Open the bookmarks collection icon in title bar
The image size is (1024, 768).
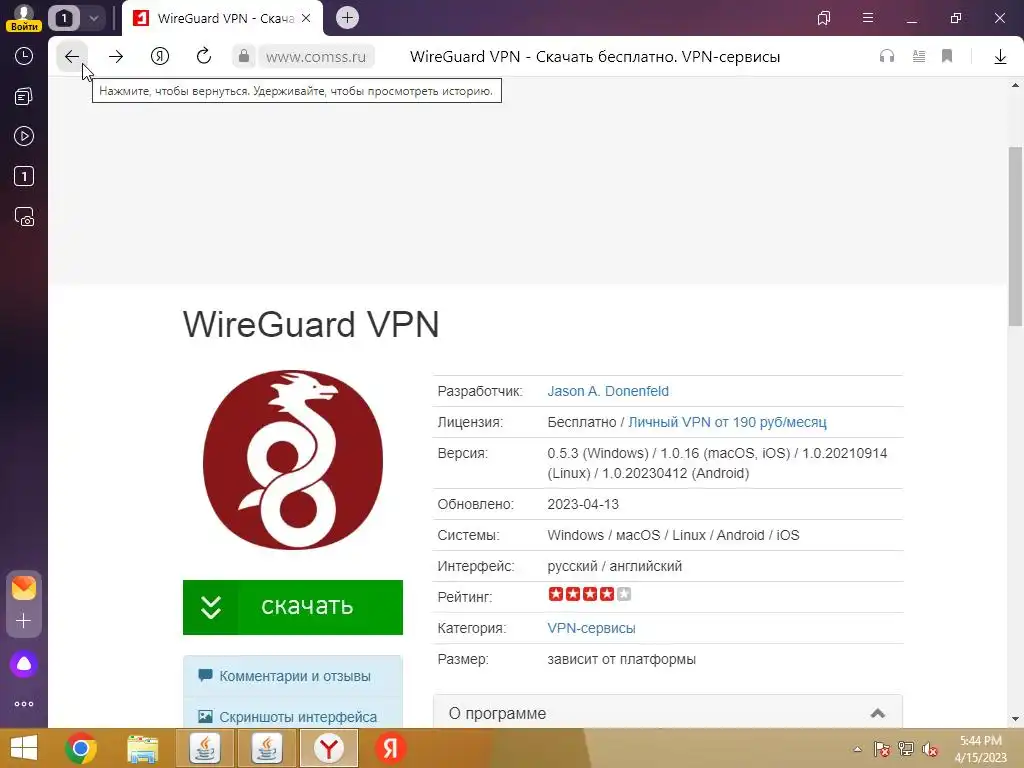824,18
